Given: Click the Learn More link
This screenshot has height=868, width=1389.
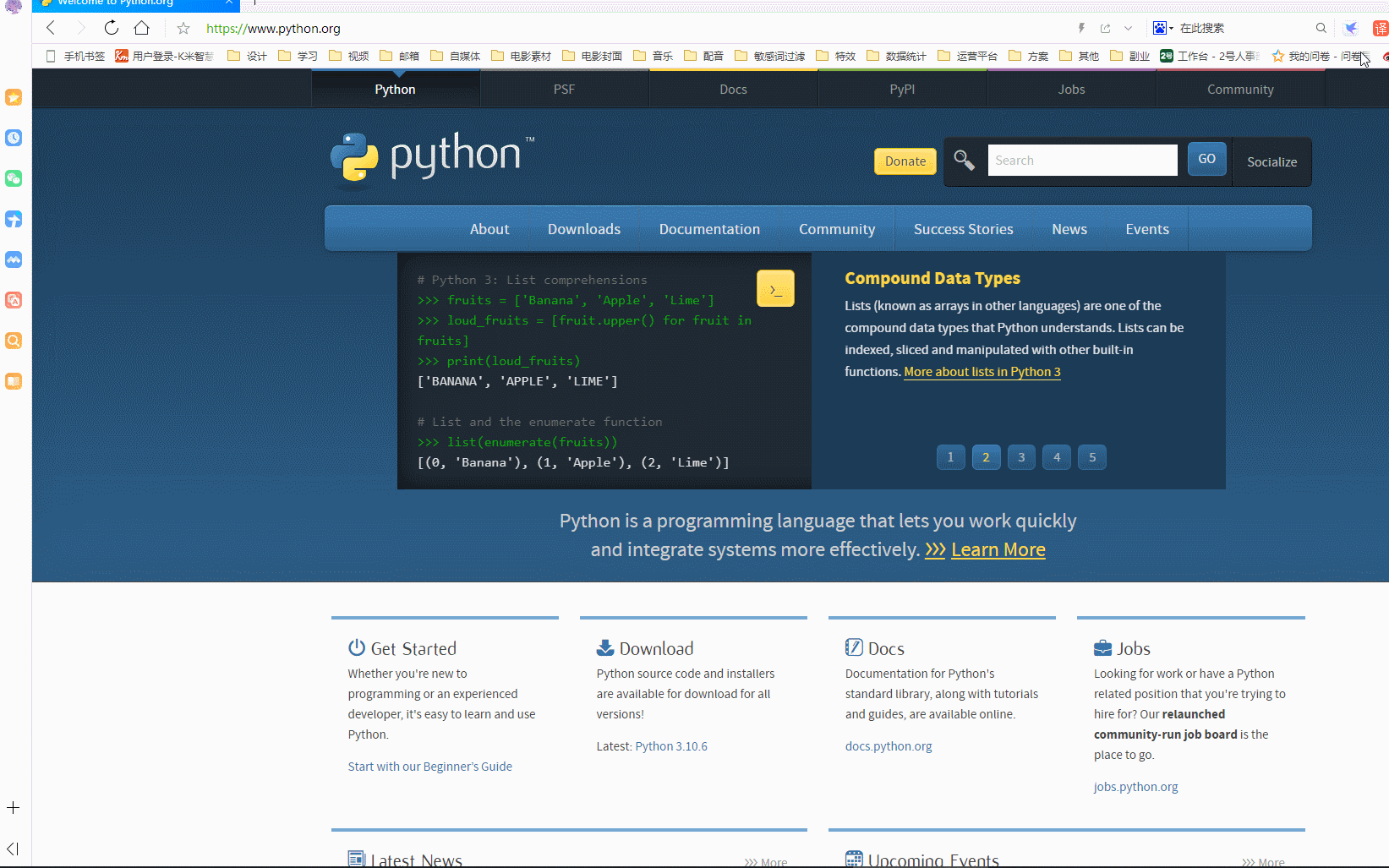Looking at the screenshot, I should tap(998, 549).
